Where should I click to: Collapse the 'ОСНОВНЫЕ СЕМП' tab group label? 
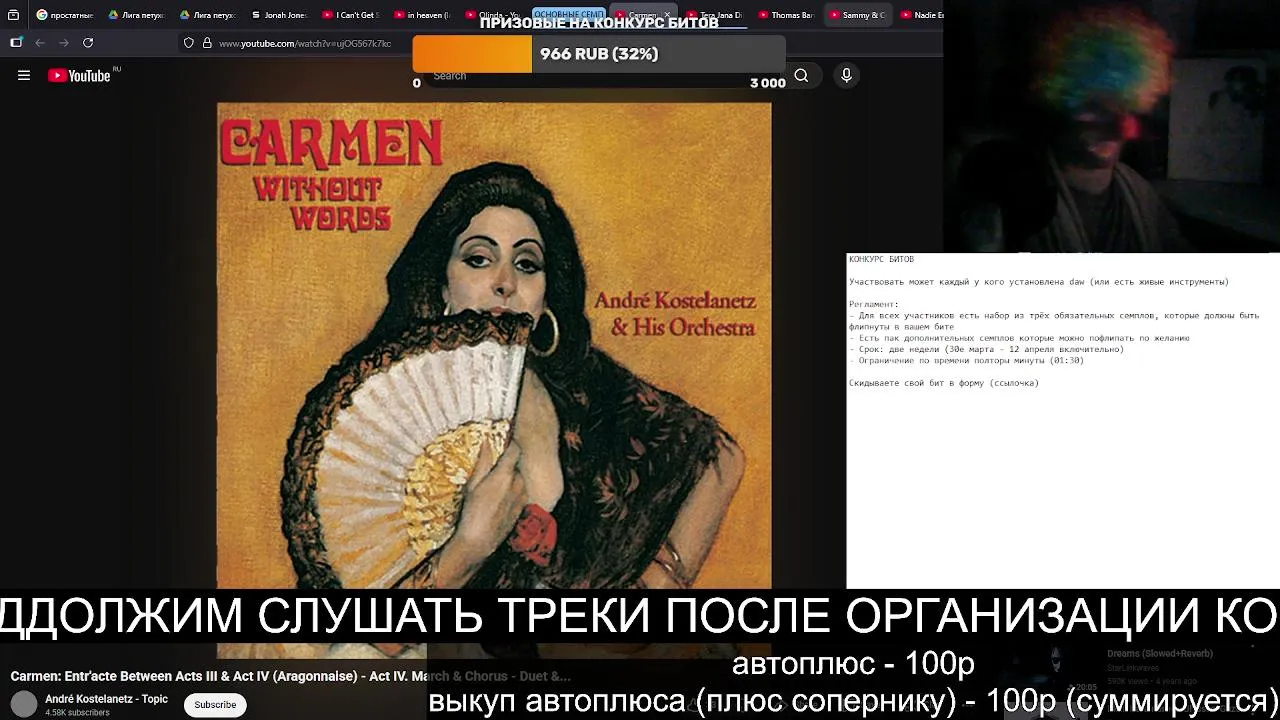coord(568,15)
